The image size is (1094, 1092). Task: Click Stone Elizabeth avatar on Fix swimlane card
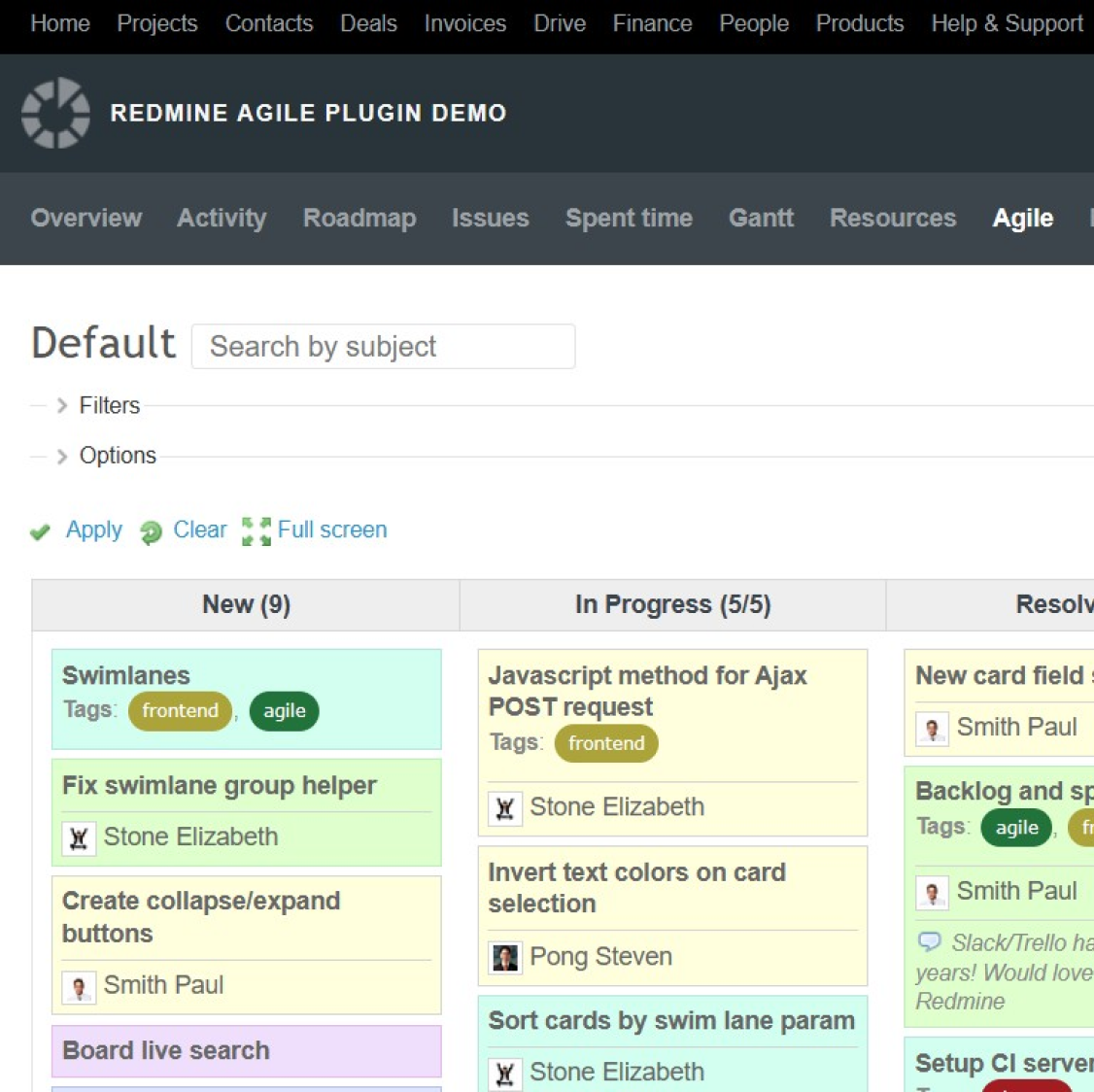tap(79, 837)
